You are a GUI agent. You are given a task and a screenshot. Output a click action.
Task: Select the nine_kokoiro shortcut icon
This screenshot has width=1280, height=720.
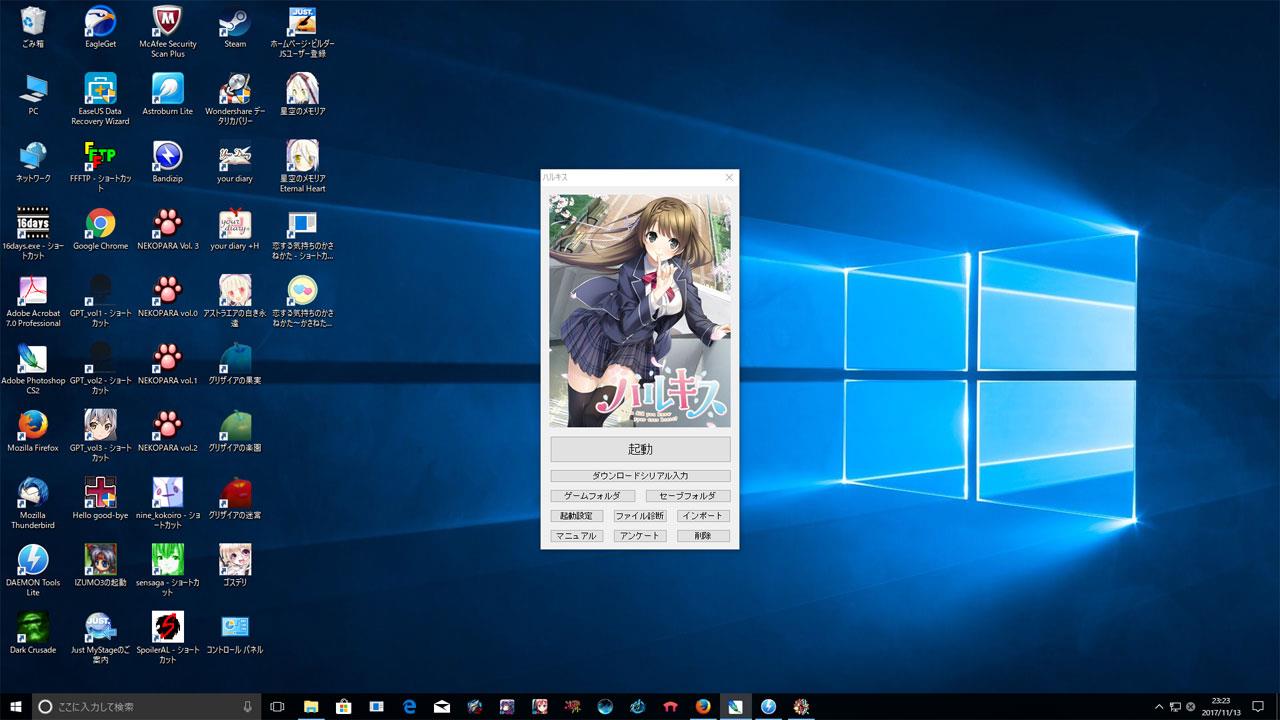pos(167,502)
